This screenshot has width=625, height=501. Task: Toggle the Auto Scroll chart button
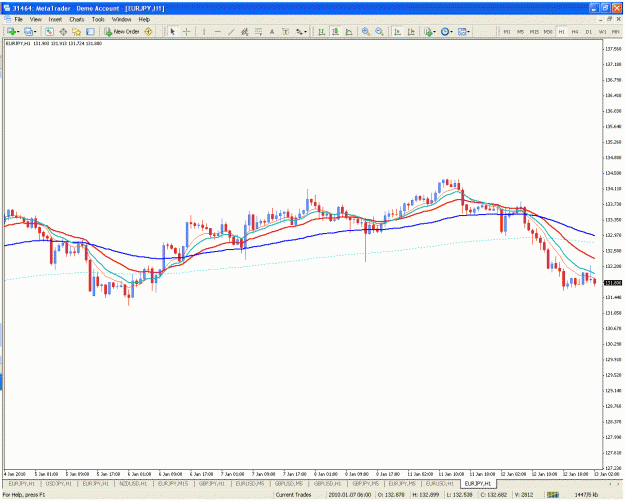[397, 31]
